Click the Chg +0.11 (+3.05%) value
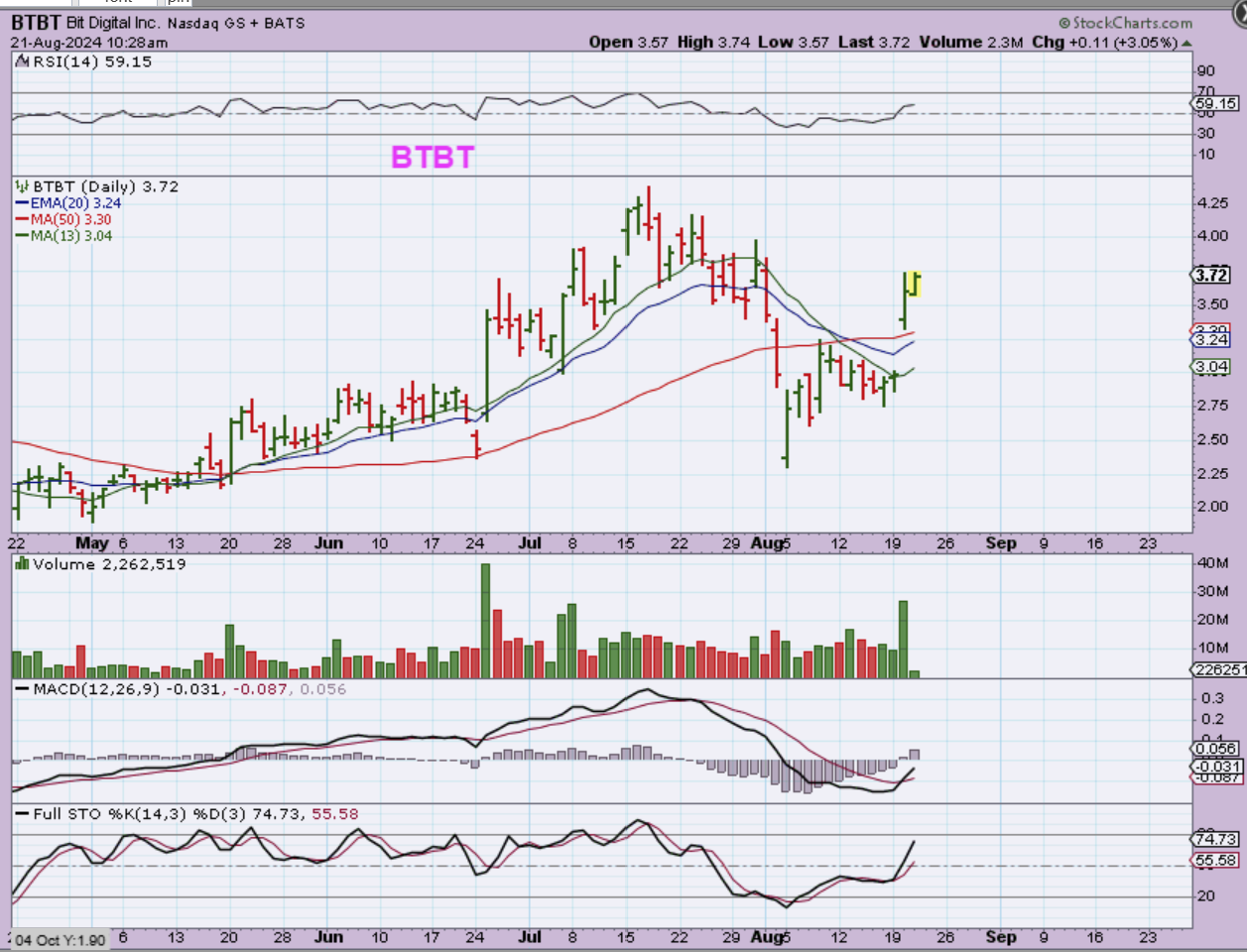Viewport: 1247px width, 952px height. point(1104,42)
